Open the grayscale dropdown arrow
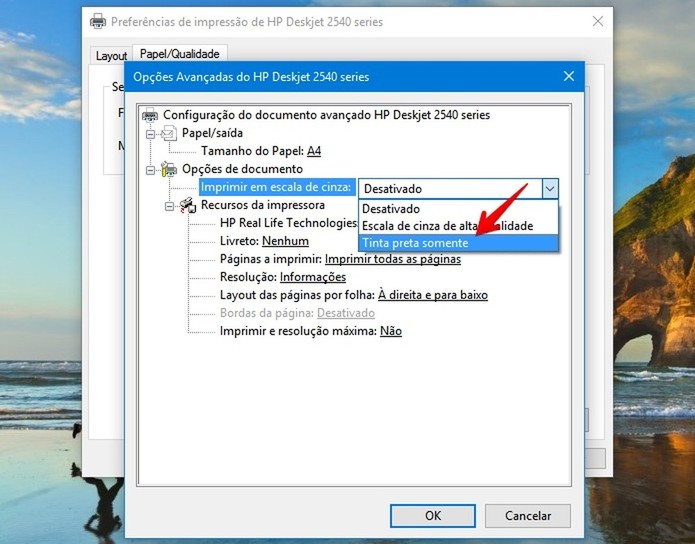Image resolution: width=695 pixels, height=544 pixels. coord(550,189)
